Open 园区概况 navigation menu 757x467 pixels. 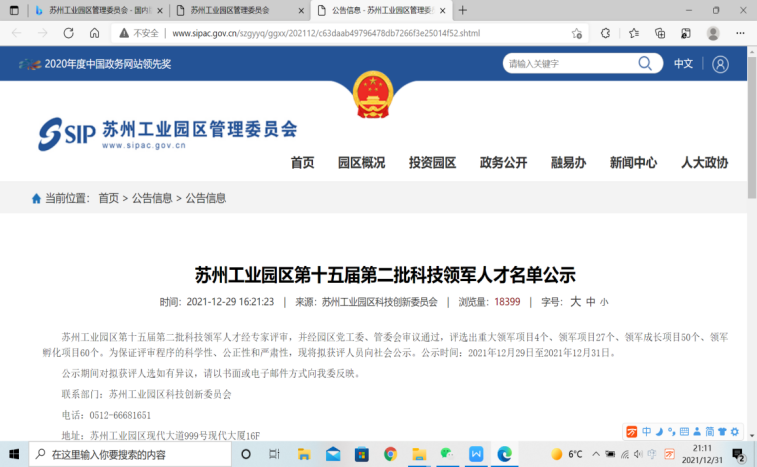pos(361,163)
